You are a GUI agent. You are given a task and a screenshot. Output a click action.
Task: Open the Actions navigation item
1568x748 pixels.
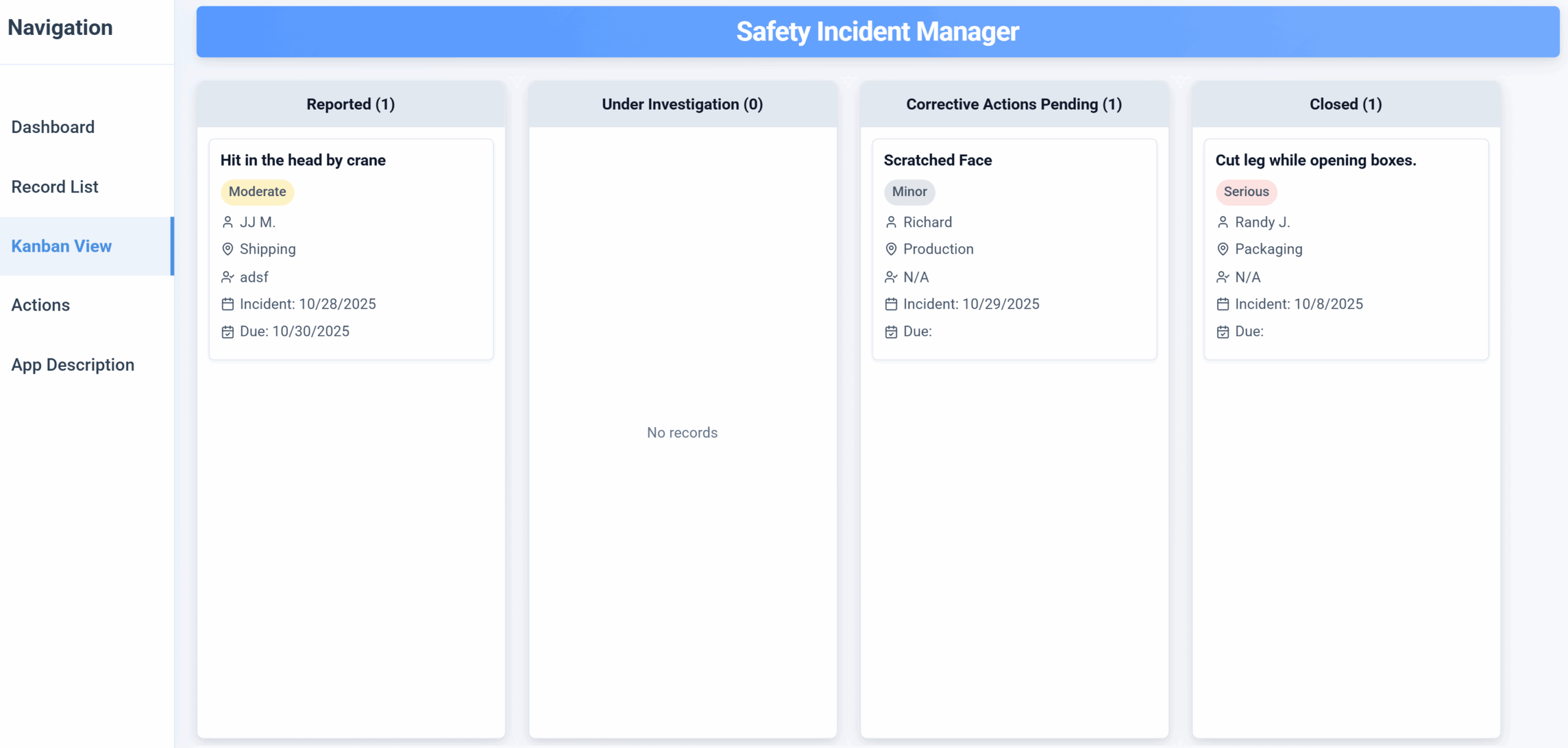pos(87,305)
